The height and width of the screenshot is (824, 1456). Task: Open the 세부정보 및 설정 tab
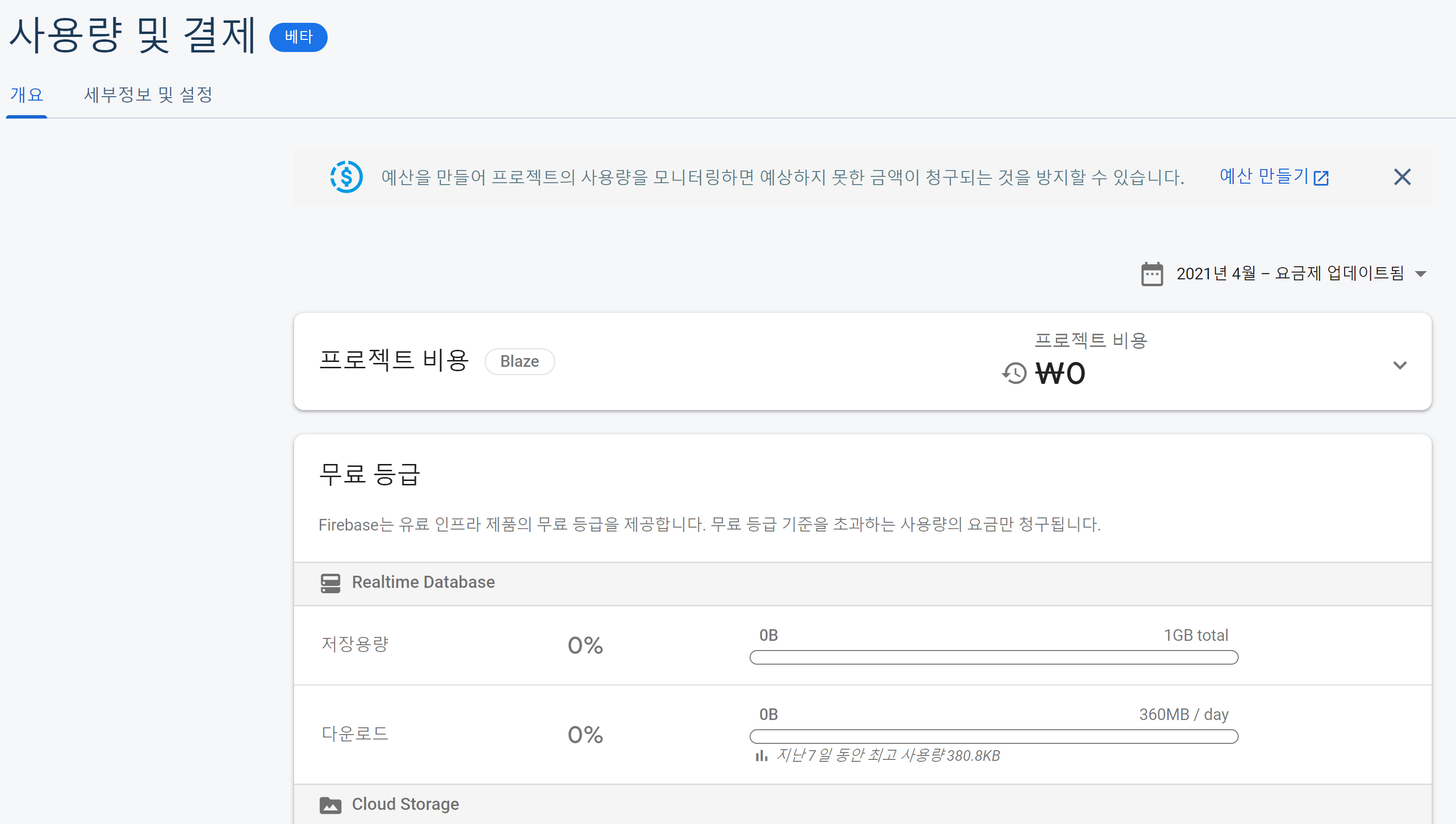(148, 95)
